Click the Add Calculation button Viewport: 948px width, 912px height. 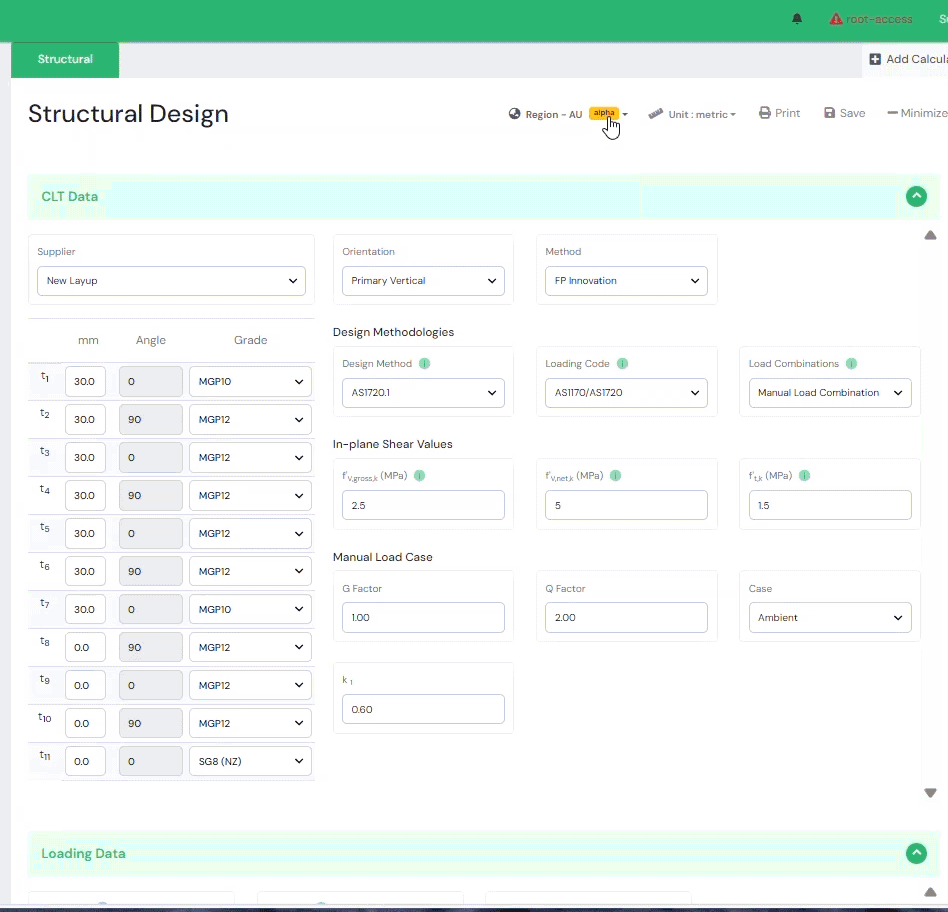pyautogui.click(x=908, y=60)
